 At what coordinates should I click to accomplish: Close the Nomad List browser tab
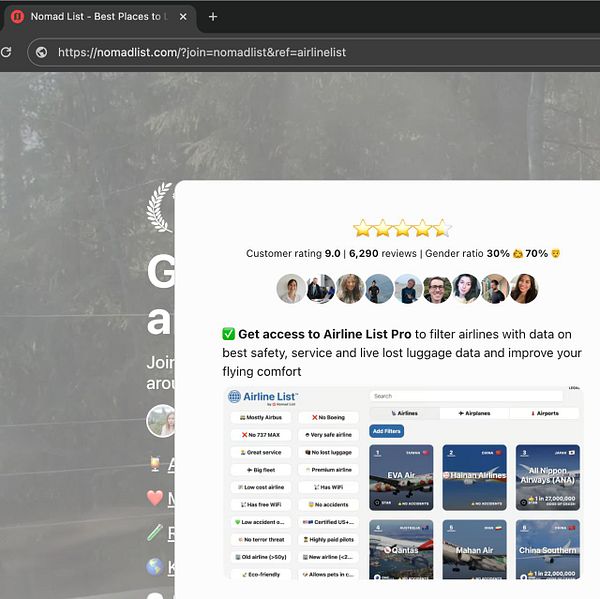[x=183, y=17]
